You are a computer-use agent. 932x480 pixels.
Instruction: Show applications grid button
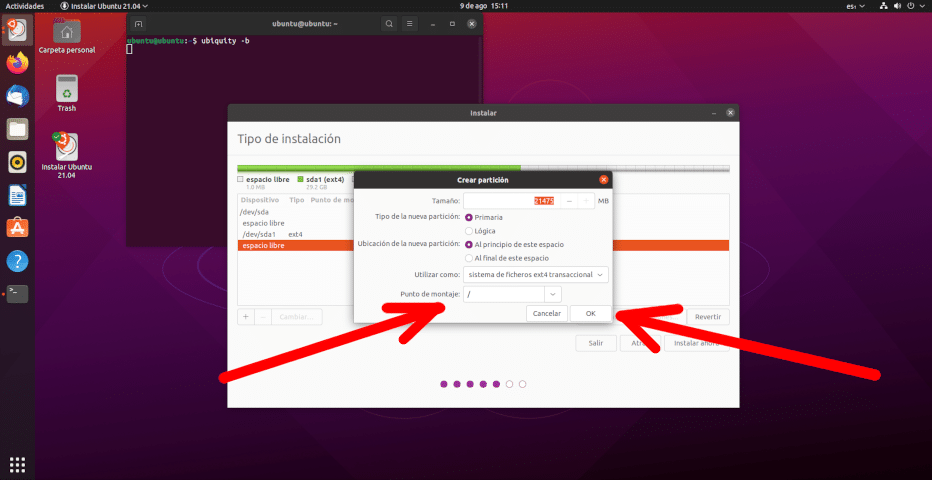[17, 464]
